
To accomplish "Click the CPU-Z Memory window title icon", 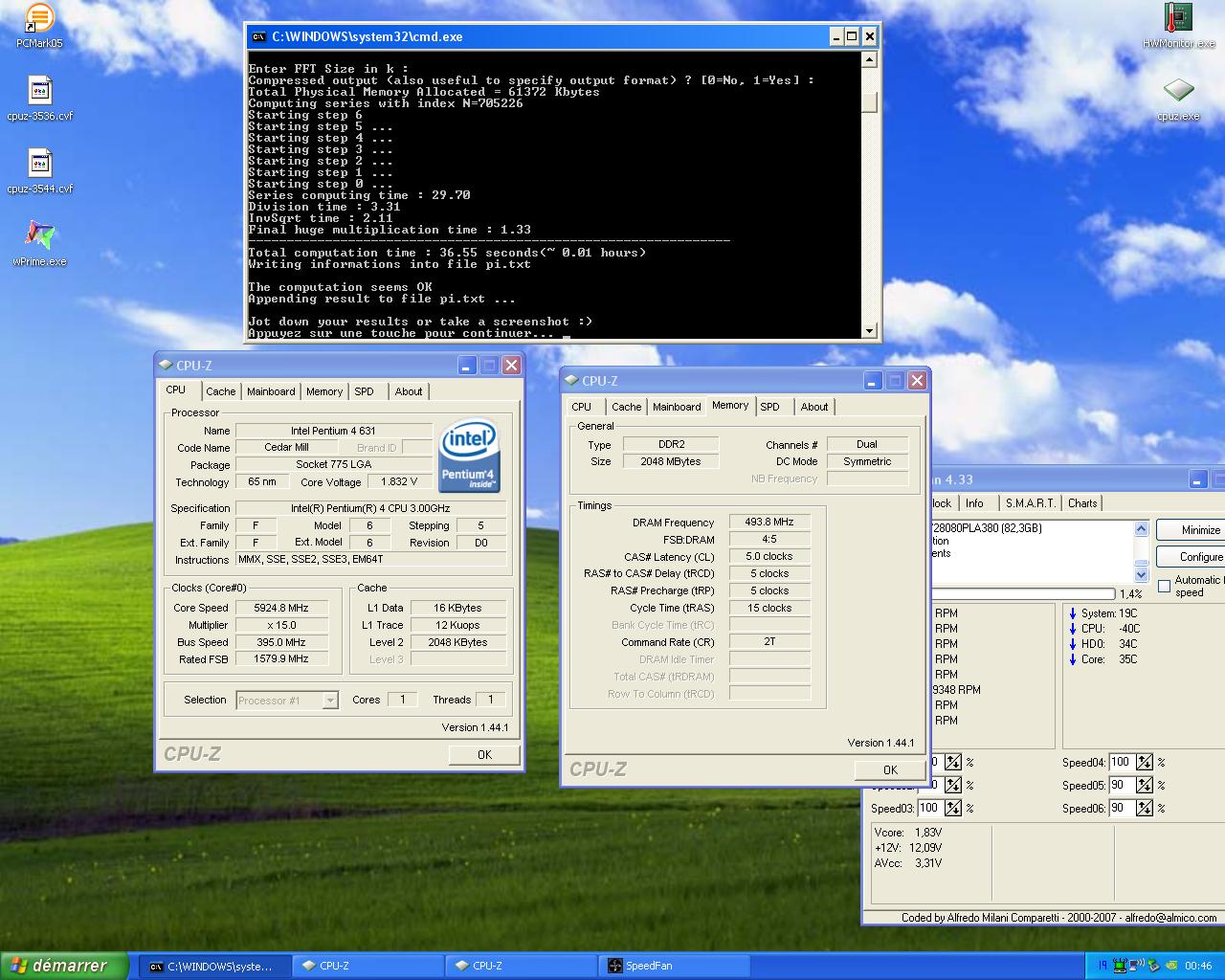I will tap(571, 380).
